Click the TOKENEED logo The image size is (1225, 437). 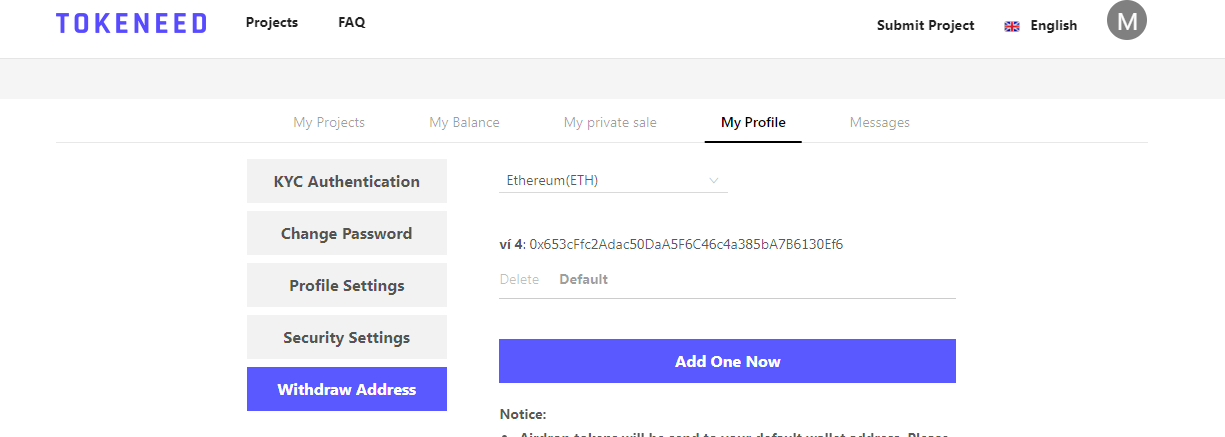point(131,24)
